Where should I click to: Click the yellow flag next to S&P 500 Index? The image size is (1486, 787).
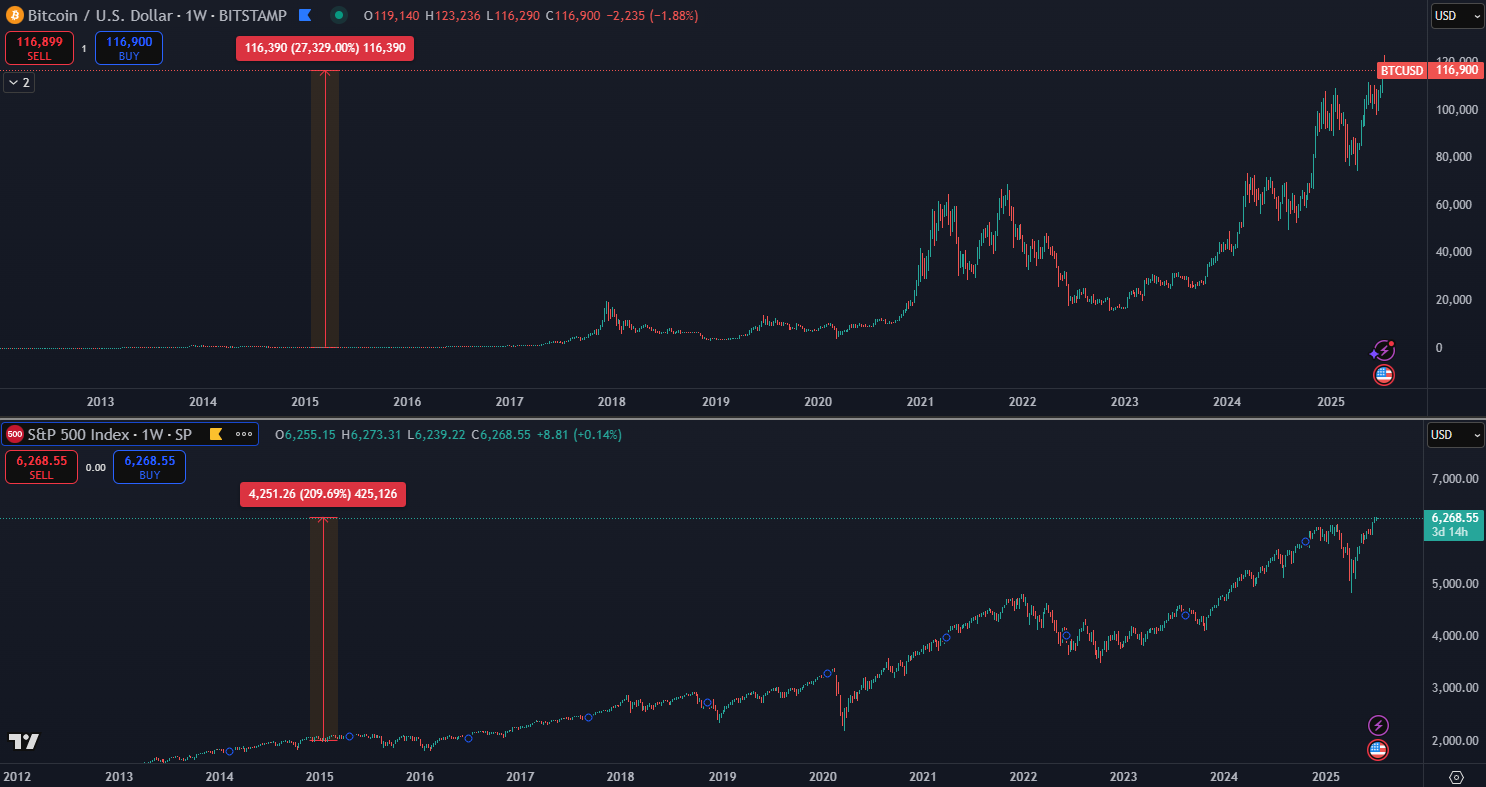click(x=214, y=434)
